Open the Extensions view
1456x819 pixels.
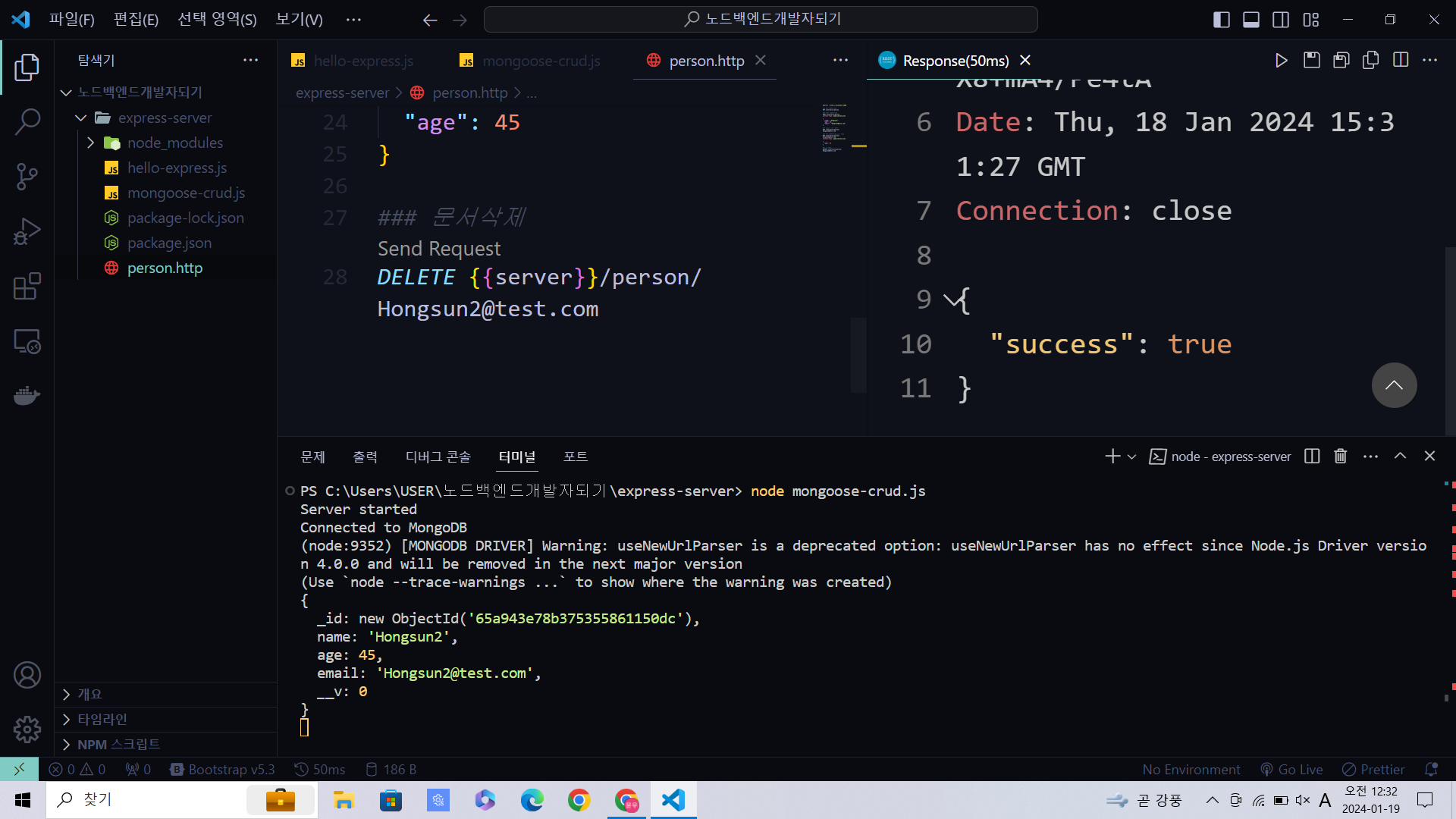(27, 287)
